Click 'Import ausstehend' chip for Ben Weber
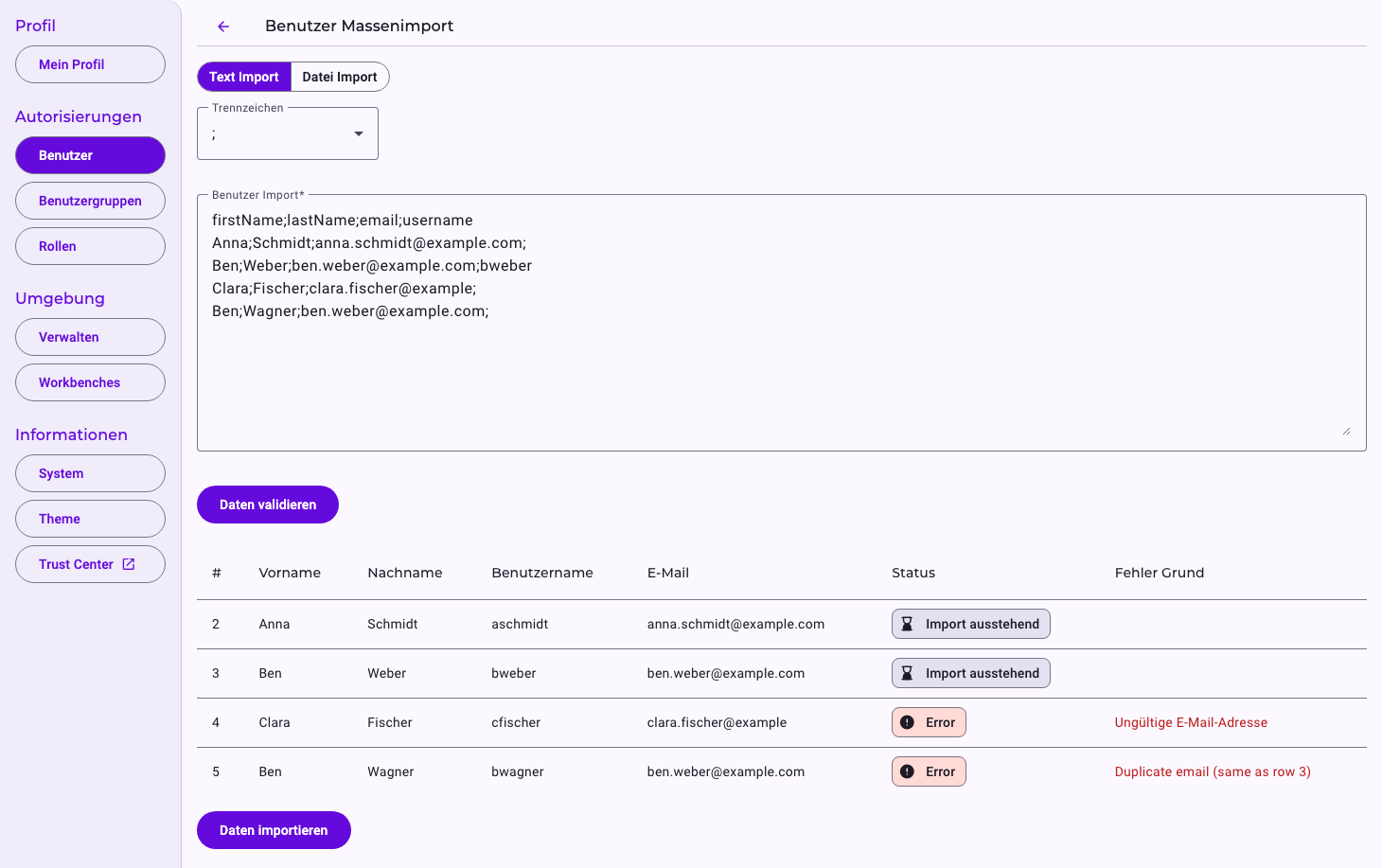The height and width of the screenshot is (868, 1382). coord(971,673)
